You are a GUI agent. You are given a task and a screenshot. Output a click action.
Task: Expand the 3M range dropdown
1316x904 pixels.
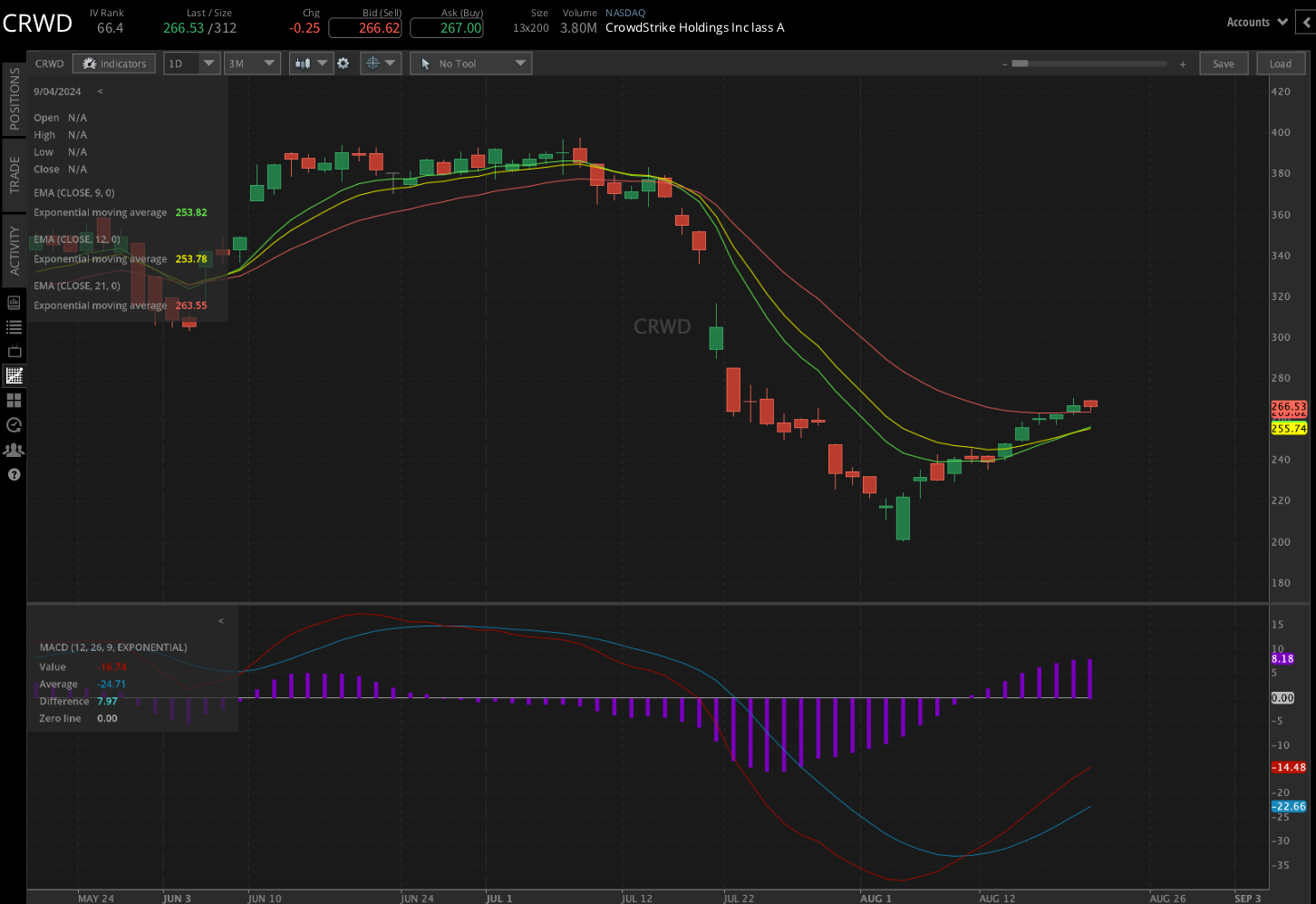pyautogui.click(x=252, y=63)
